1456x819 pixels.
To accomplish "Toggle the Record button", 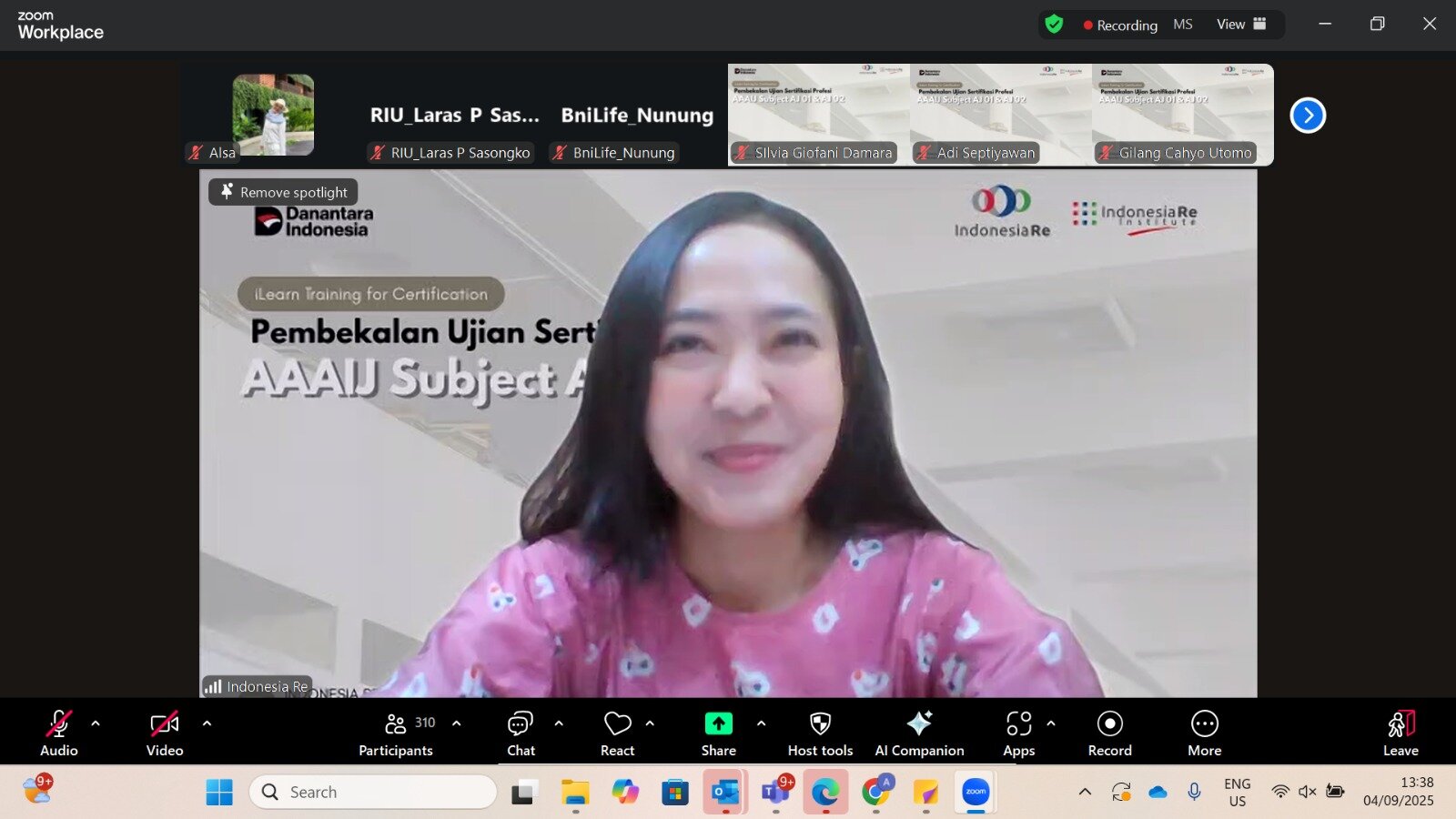I will pyautogui.click(x=1109, y=733).
